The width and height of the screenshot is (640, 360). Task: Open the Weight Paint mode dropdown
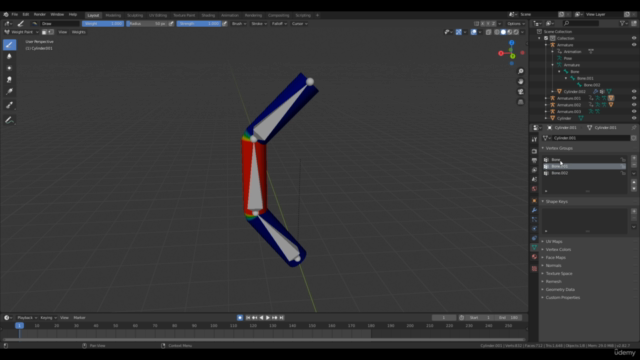point(21,32)
